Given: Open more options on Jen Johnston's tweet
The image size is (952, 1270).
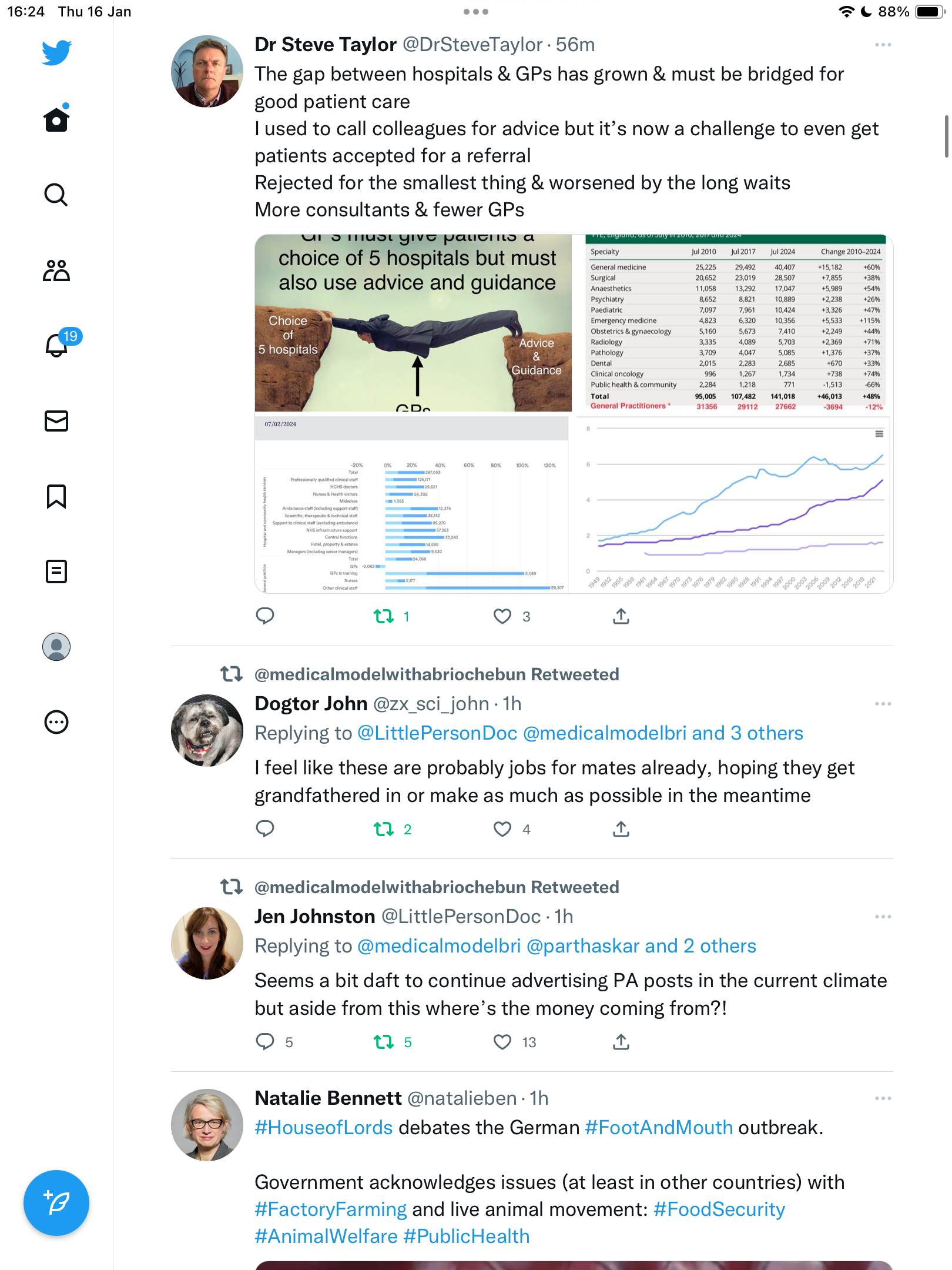Looking at the screenshot, I should 883,917.
